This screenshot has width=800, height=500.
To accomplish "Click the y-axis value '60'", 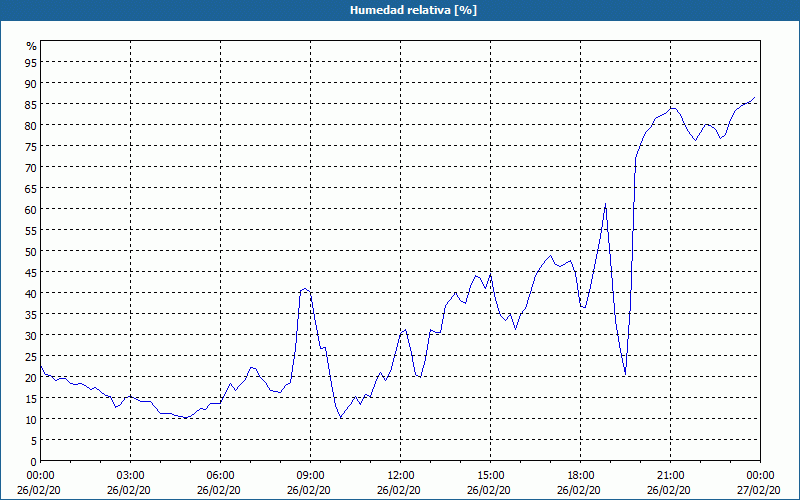I will pos(31,209).
